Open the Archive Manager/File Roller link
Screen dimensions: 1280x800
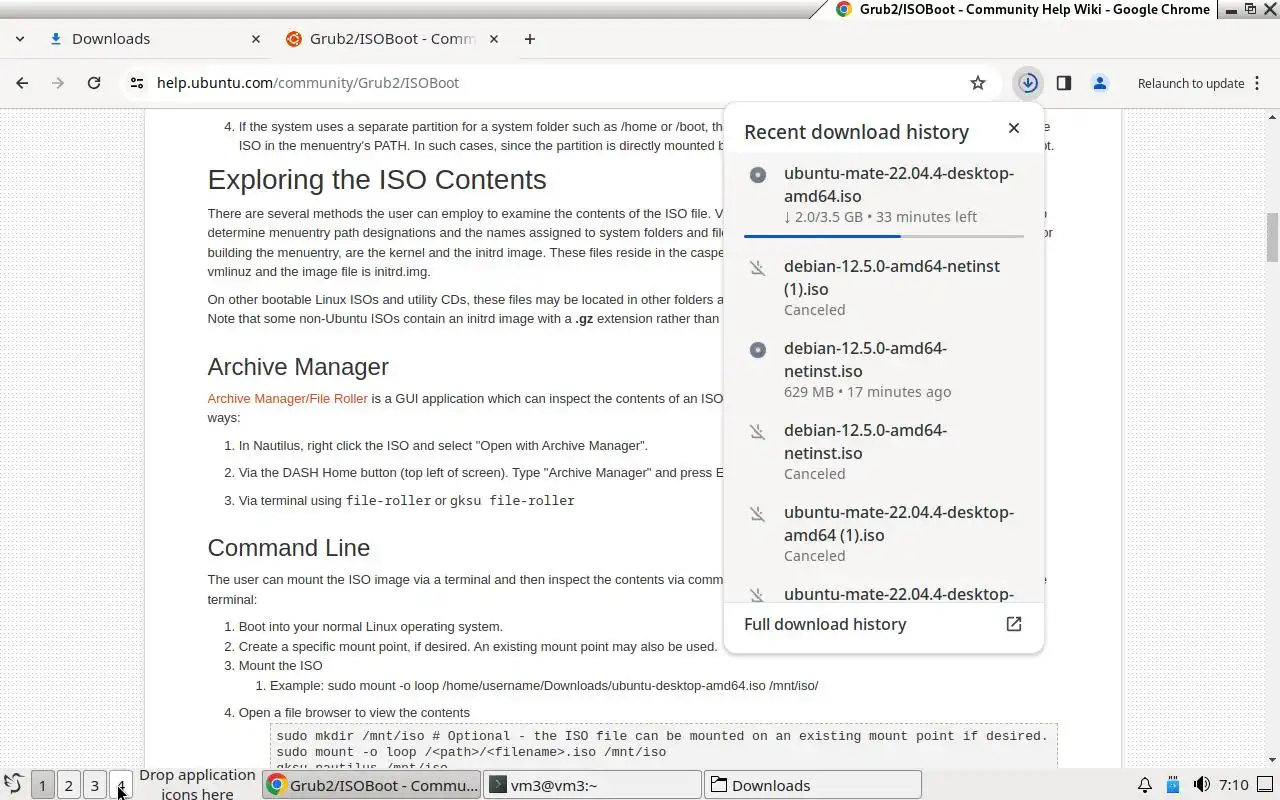click(x=288, y=398)
